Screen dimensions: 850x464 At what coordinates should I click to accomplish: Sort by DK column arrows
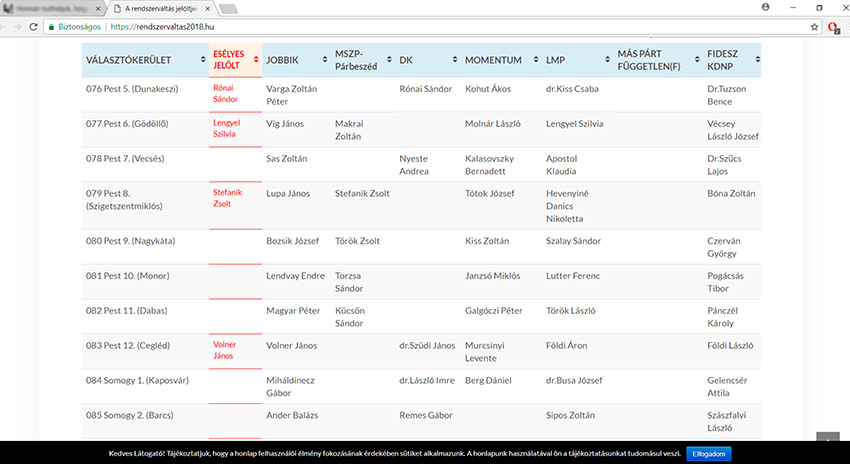455,60
